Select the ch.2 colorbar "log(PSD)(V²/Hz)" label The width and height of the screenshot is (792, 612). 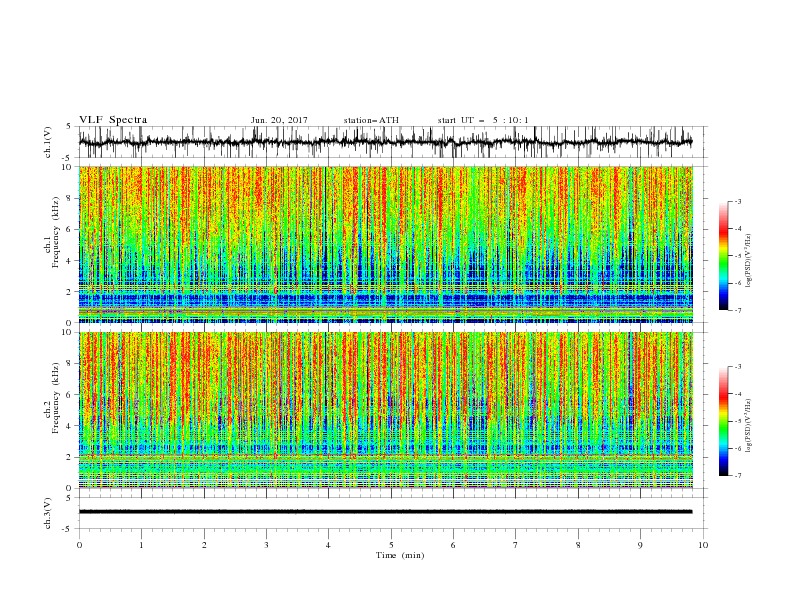click(749, 425)
